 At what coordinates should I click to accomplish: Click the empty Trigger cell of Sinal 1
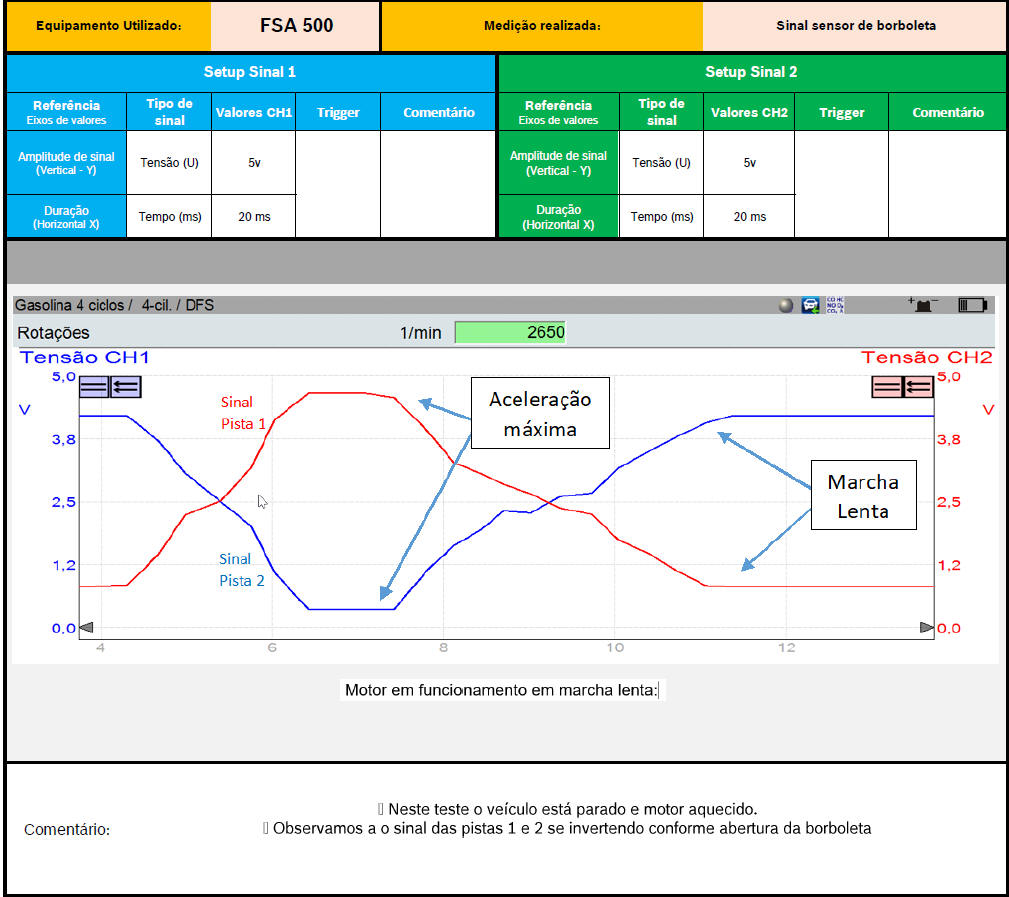pyautogui.click(x=338, y=184)
